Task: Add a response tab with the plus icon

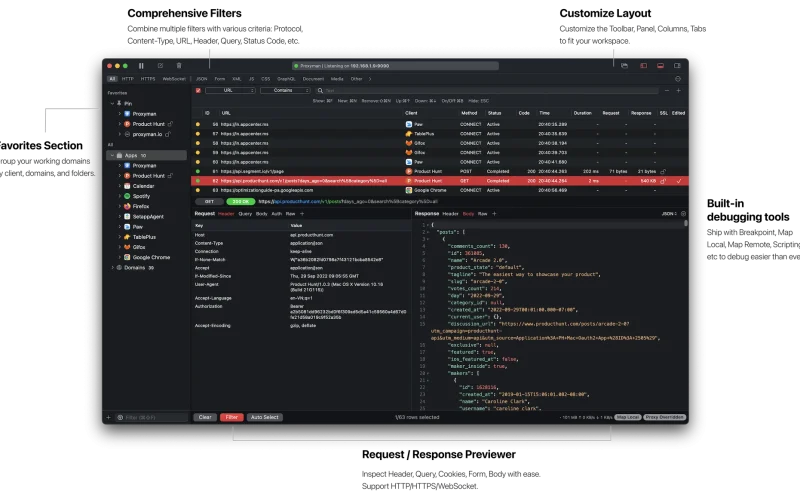Action: pos(494,214)
